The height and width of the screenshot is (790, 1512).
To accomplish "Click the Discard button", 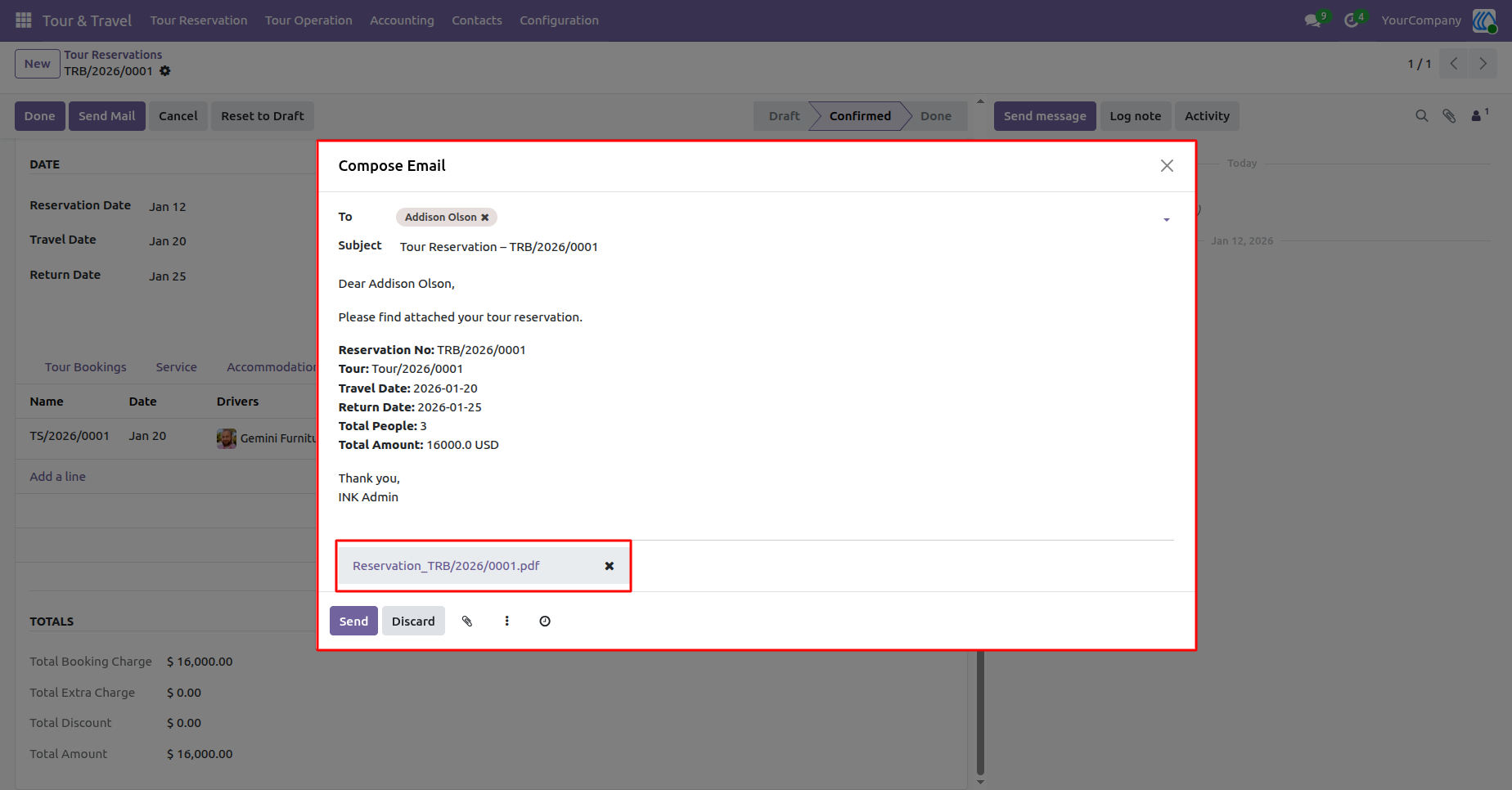I will [x=413, y=622].
